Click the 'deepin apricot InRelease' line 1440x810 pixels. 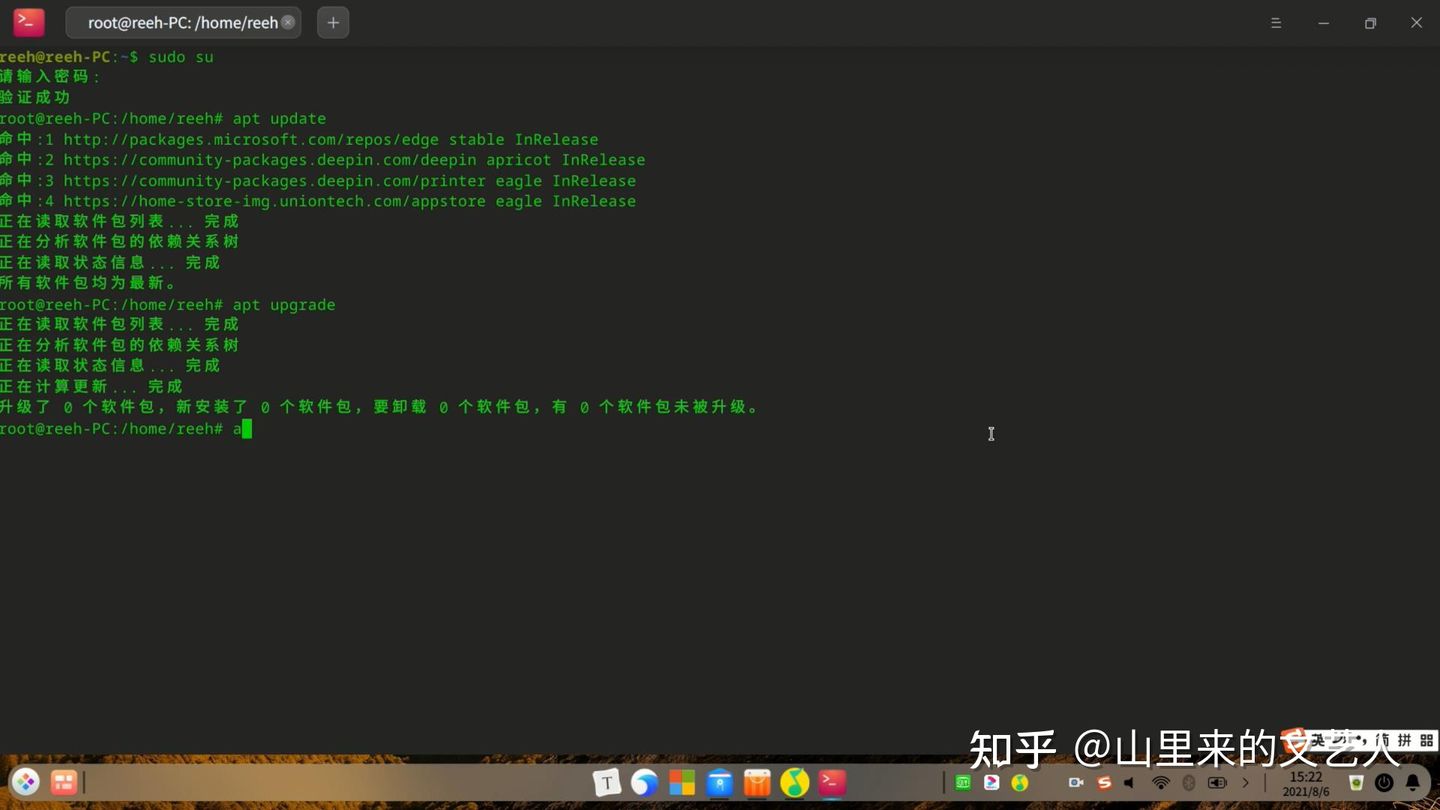(323, 159)
